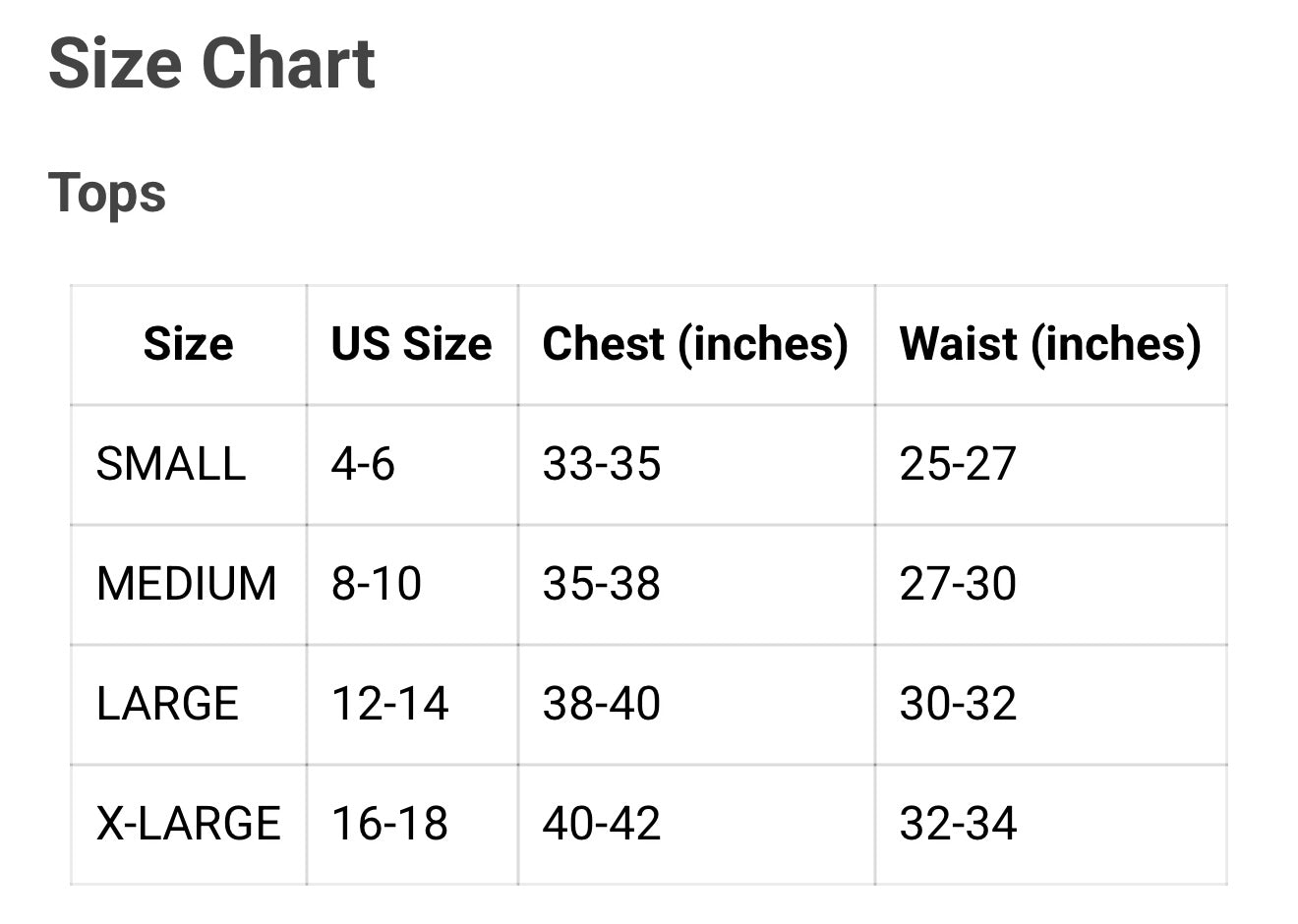Select the LARGE size row label
The image size is (1298, 924).
[x=167, y=704]
